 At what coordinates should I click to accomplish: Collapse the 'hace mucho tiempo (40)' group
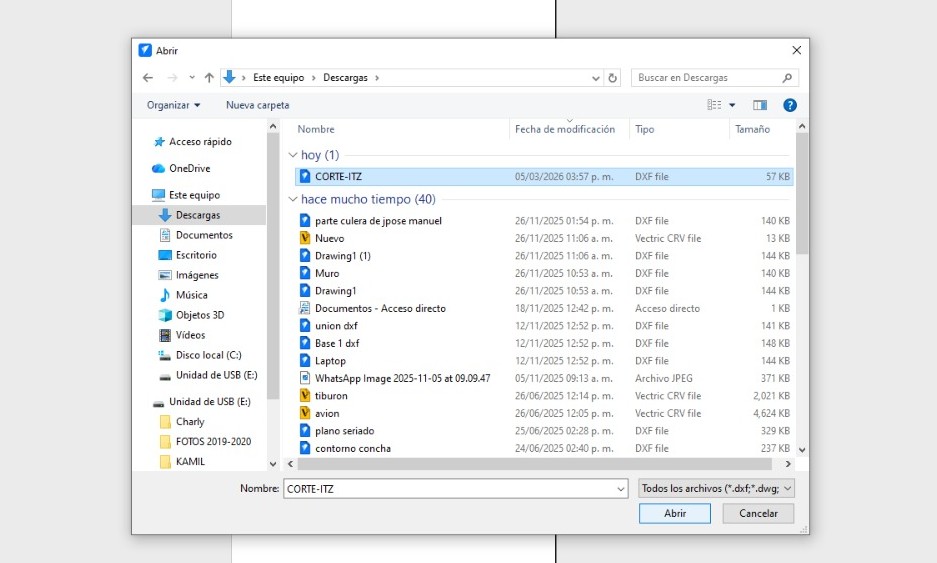[293, 199]
